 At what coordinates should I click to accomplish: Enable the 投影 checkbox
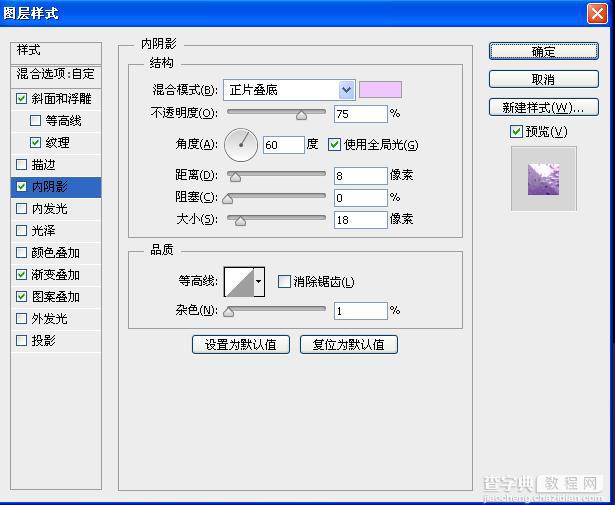pyautogui.click(x=22, y=340)
